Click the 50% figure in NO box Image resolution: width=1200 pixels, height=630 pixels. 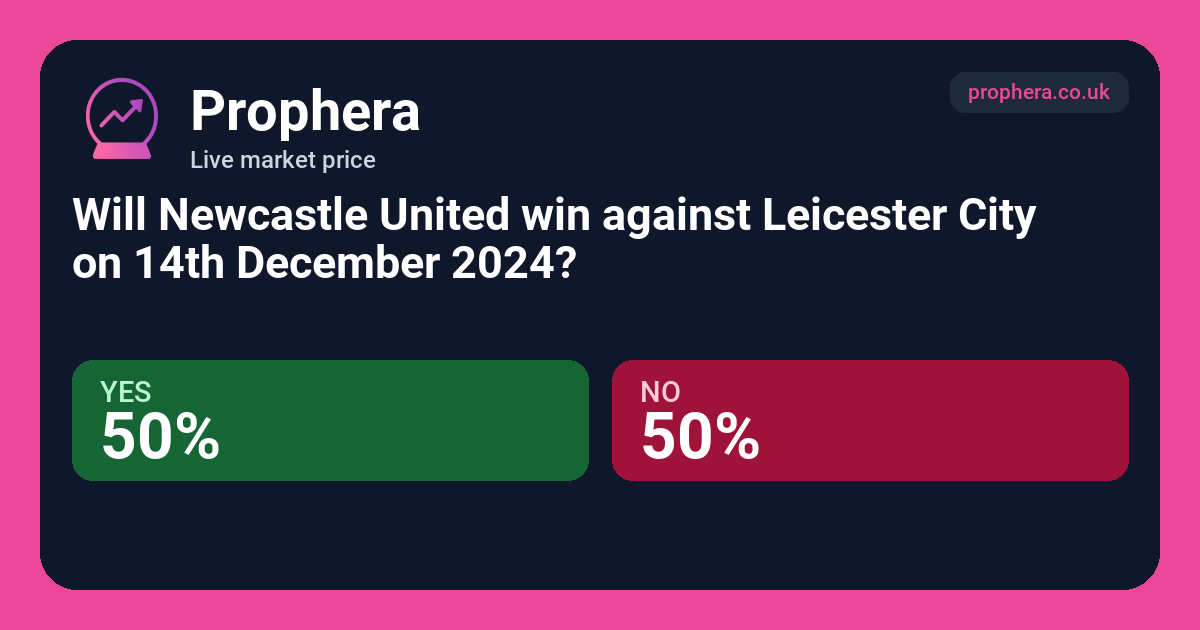click(700, 437)
